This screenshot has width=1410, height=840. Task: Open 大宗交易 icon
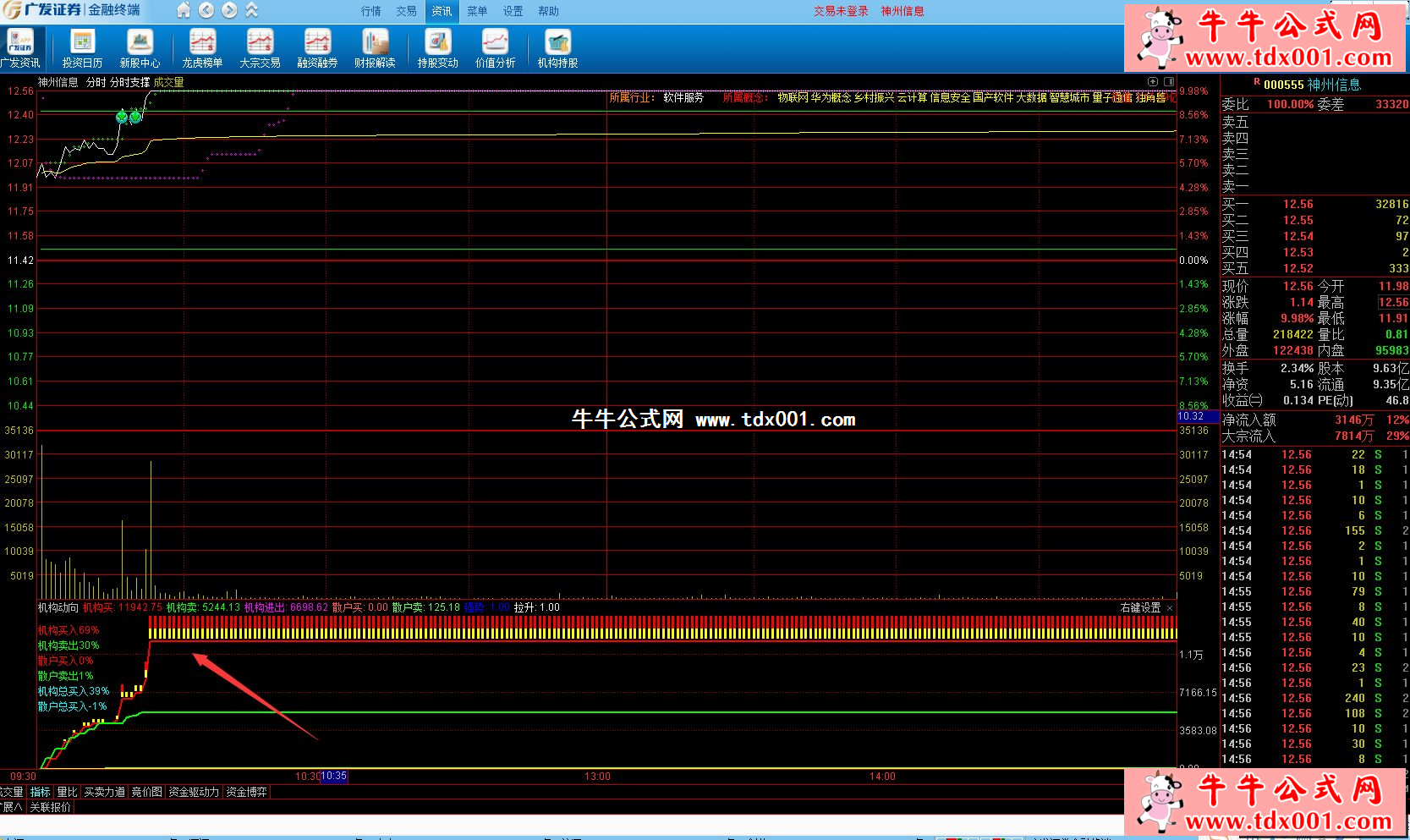point(260,49)
